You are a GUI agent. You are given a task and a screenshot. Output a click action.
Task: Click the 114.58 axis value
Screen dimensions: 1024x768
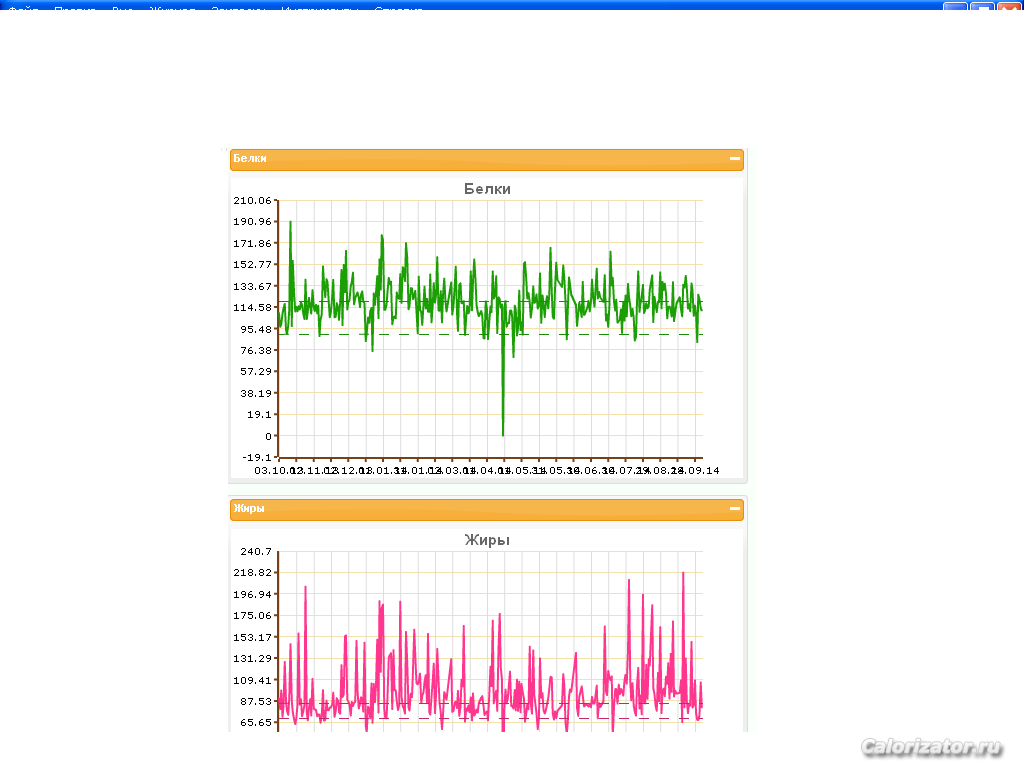[252, 308]
